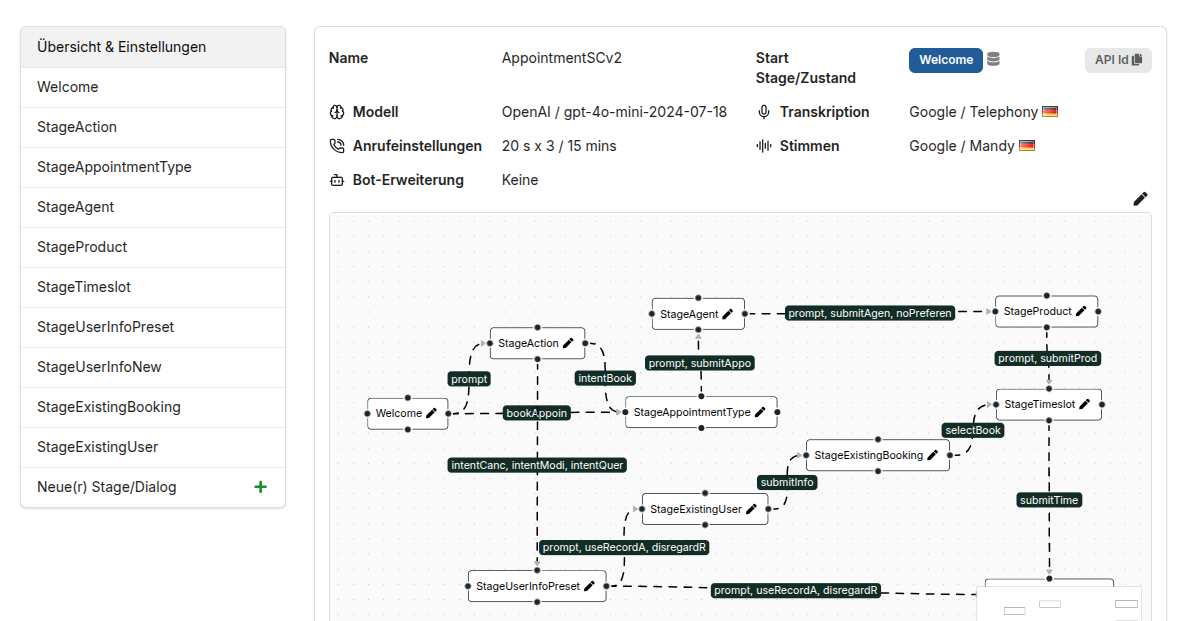Click the blue Welcome start stage badge
1187x621 pixels.
pos(946,60)
